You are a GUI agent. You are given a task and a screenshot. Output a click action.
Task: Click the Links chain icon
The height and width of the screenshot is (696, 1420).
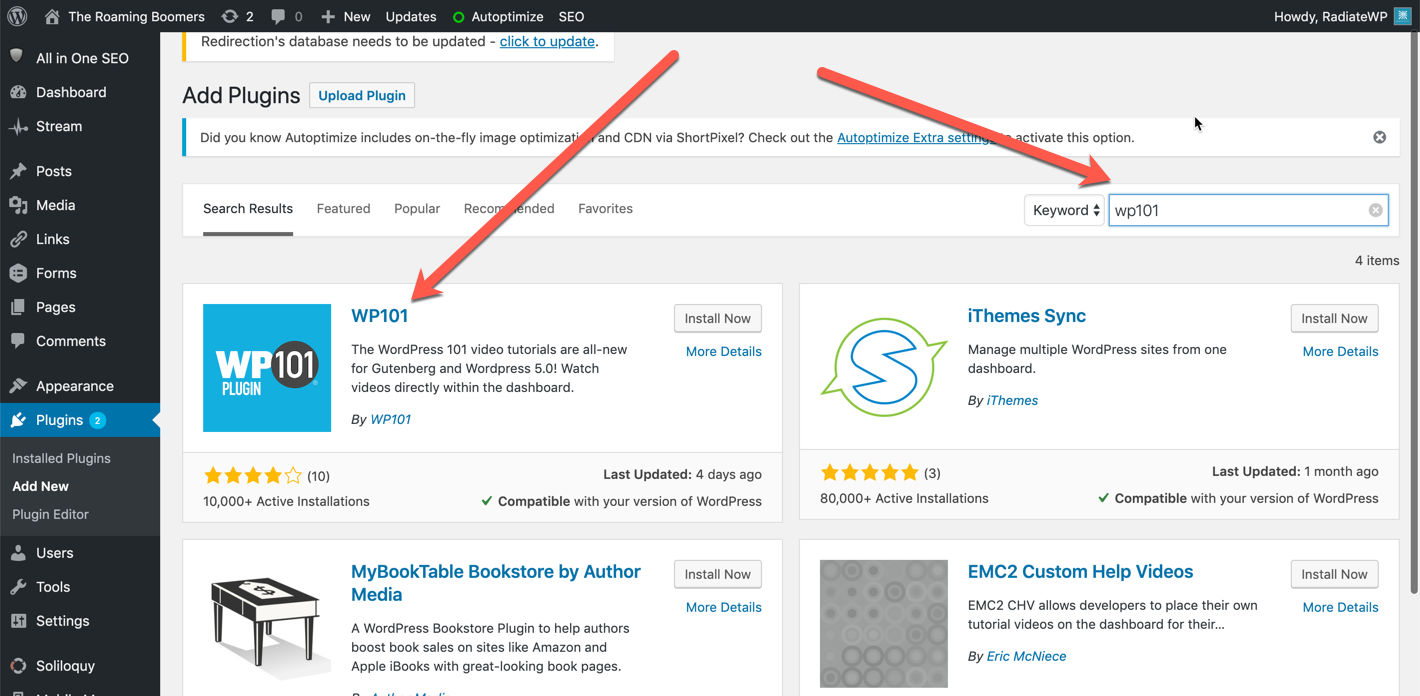click(x=18, y=239)
